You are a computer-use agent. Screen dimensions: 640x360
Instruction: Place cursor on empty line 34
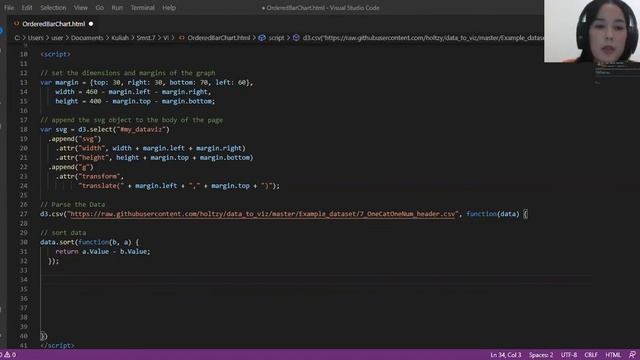(316, 280)
